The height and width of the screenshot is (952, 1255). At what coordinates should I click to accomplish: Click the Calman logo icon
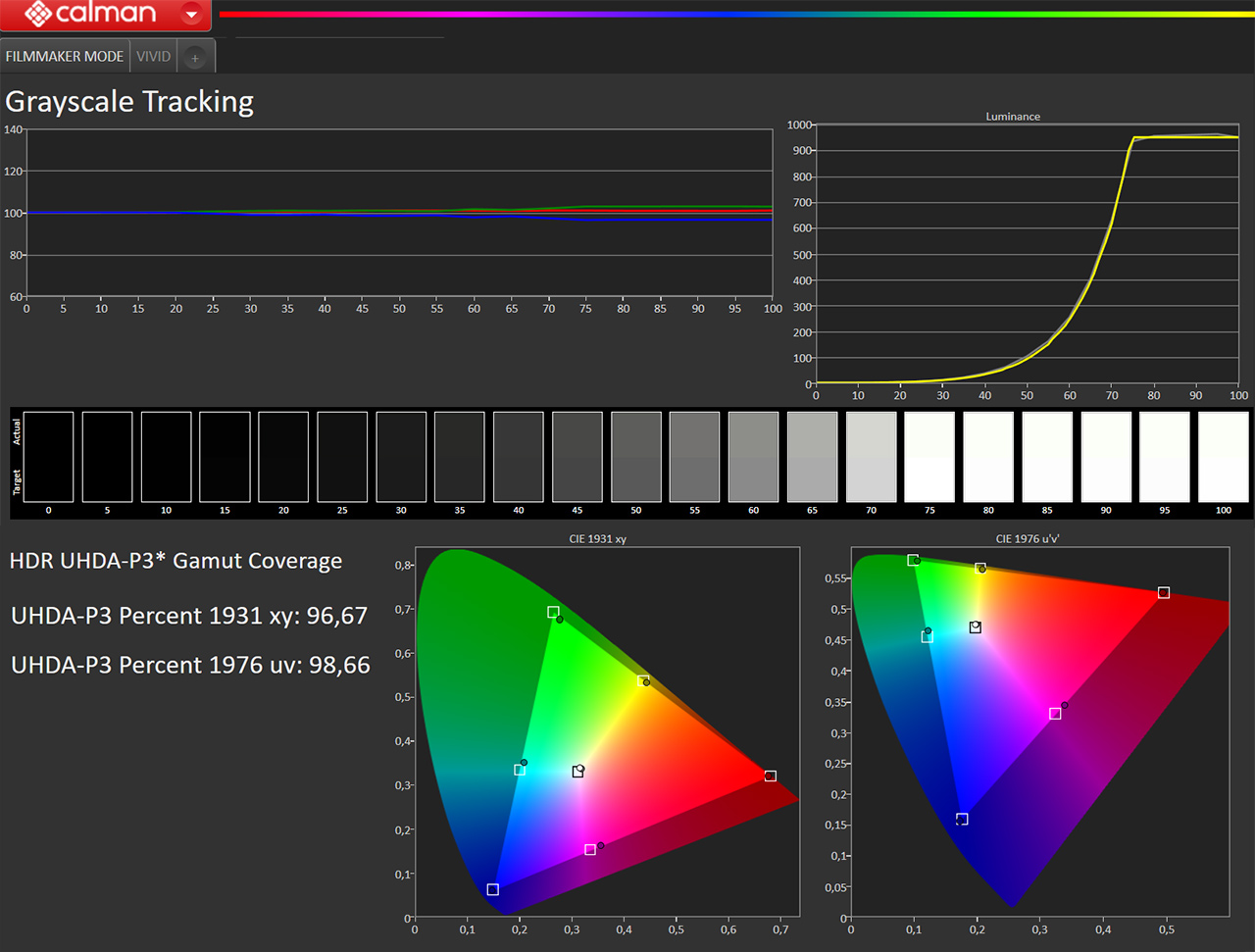[x=37, y=14]
